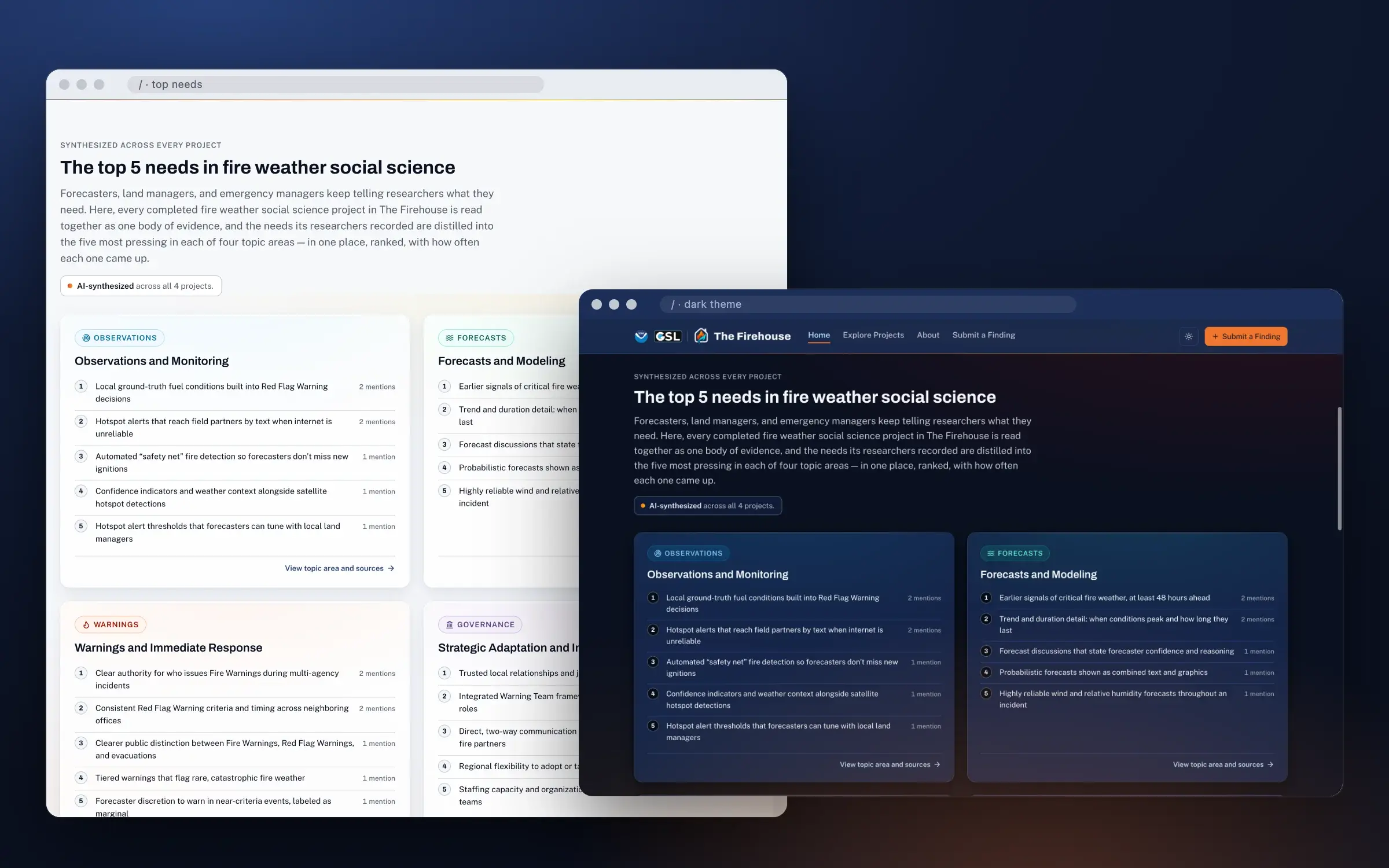This screenshot has height=868, width=1389.
Task: Click the NOAA logo in dark window
Action: (641, 336)
